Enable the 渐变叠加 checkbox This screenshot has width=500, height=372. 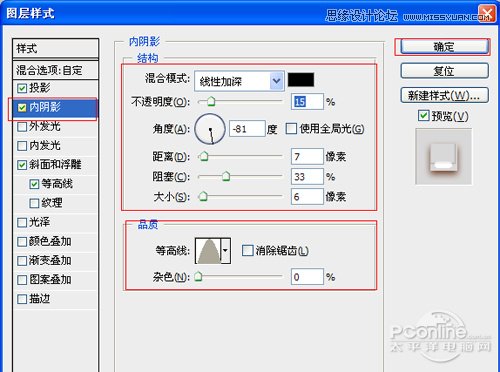pos(22,261)
